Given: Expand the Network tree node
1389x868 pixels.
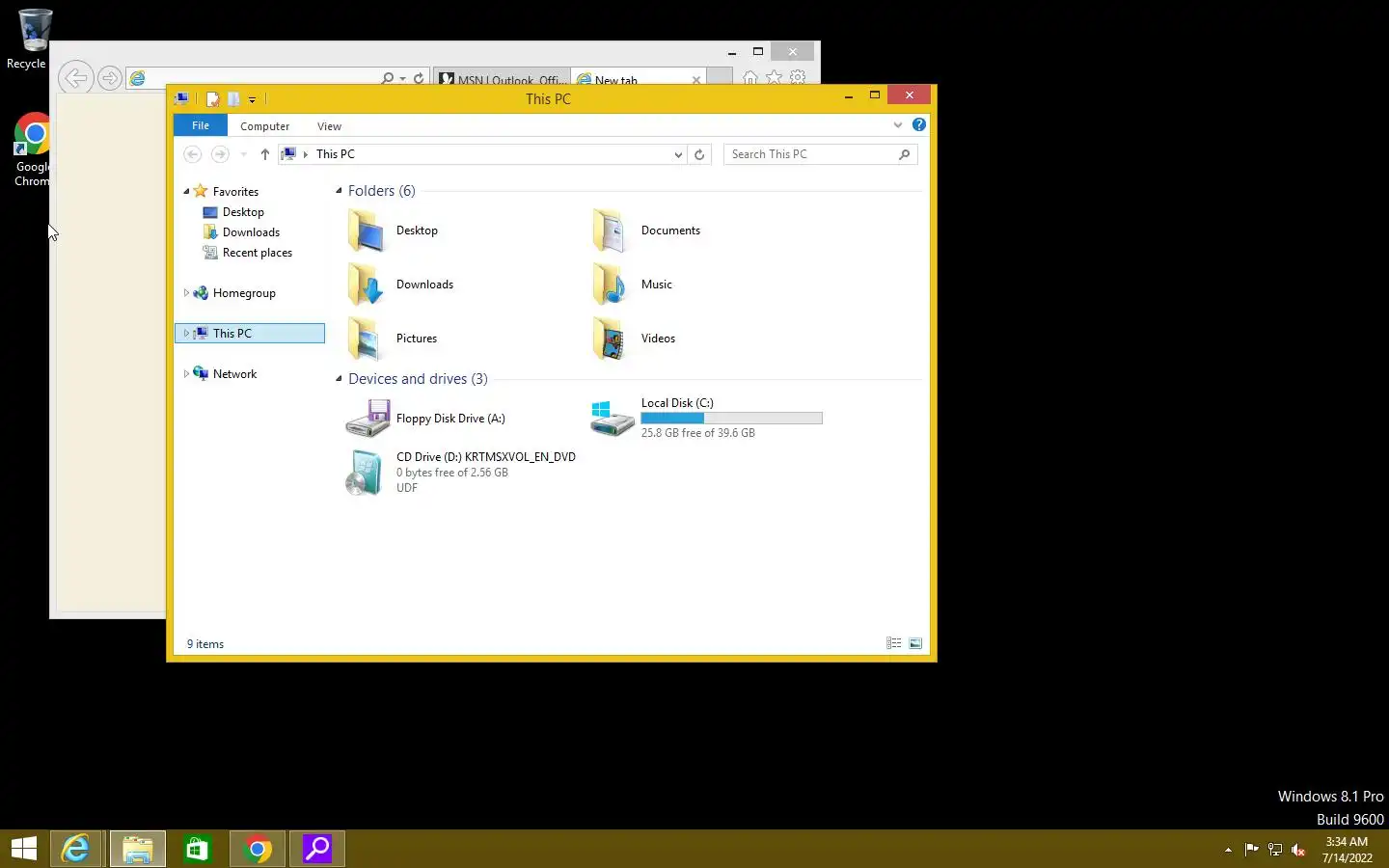Looking at the screenshot, I should (186, 374).
